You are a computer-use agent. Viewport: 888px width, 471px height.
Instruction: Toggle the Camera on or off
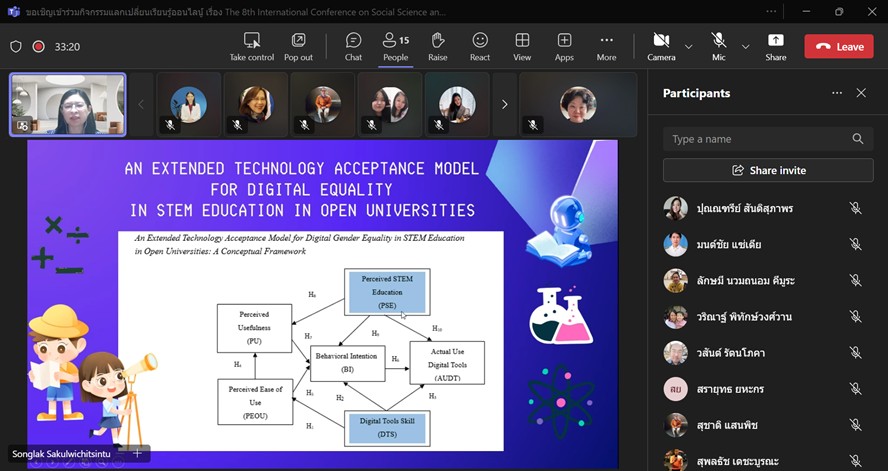661,46
